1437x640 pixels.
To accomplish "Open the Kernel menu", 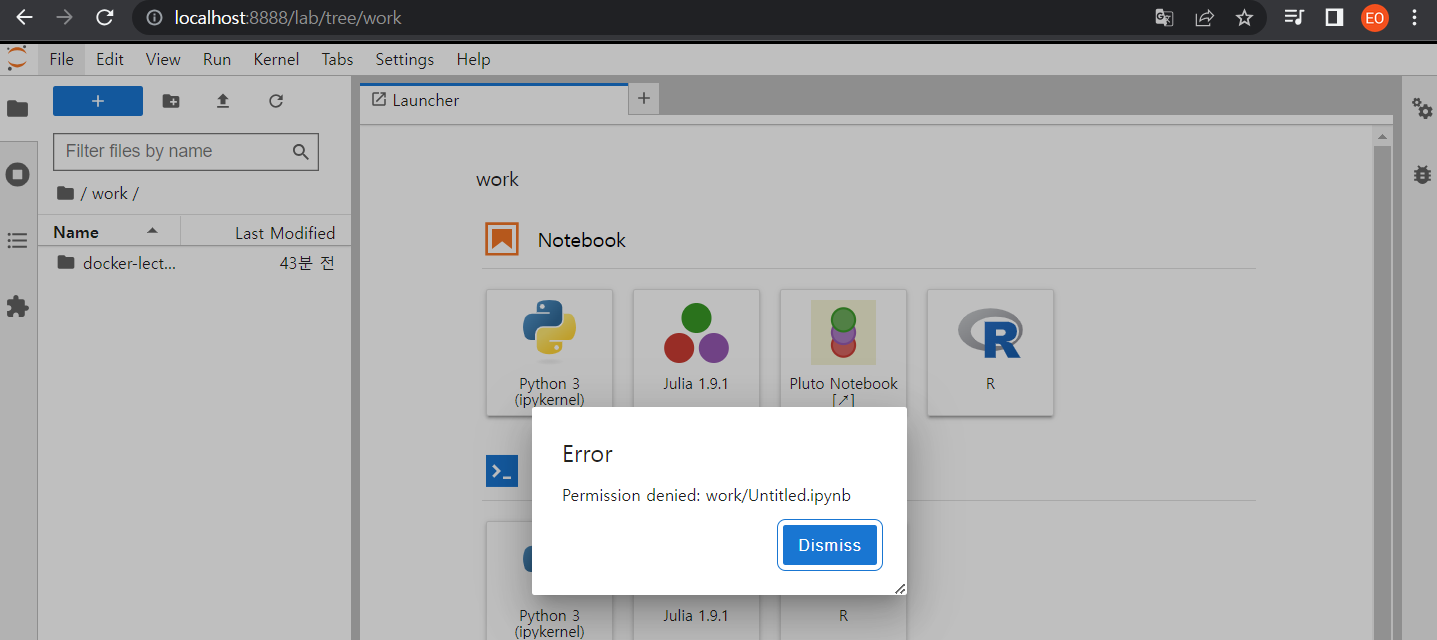I will [276, 59].
